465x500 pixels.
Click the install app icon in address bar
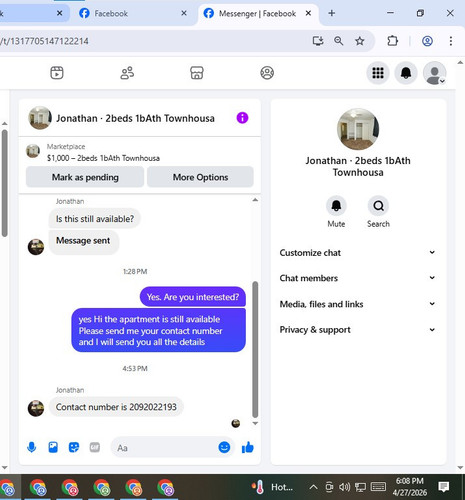click(318, 41)
